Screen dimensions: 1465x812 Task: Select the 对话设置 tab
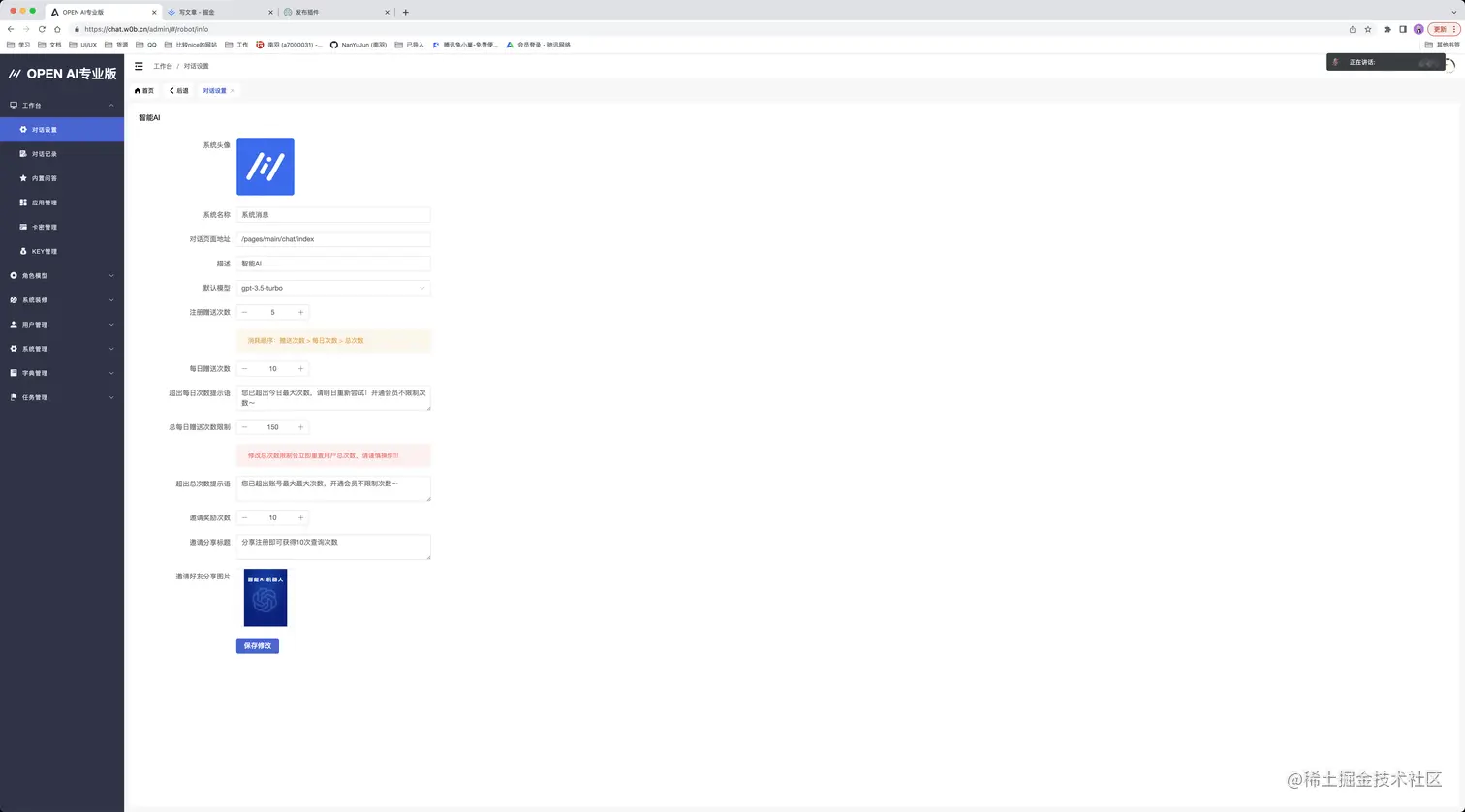[x=213, y=90]
